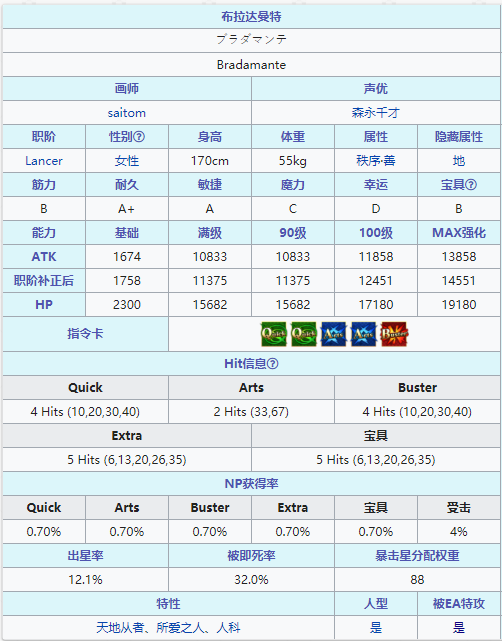Click the English name Bradamante

pos(251,65)
